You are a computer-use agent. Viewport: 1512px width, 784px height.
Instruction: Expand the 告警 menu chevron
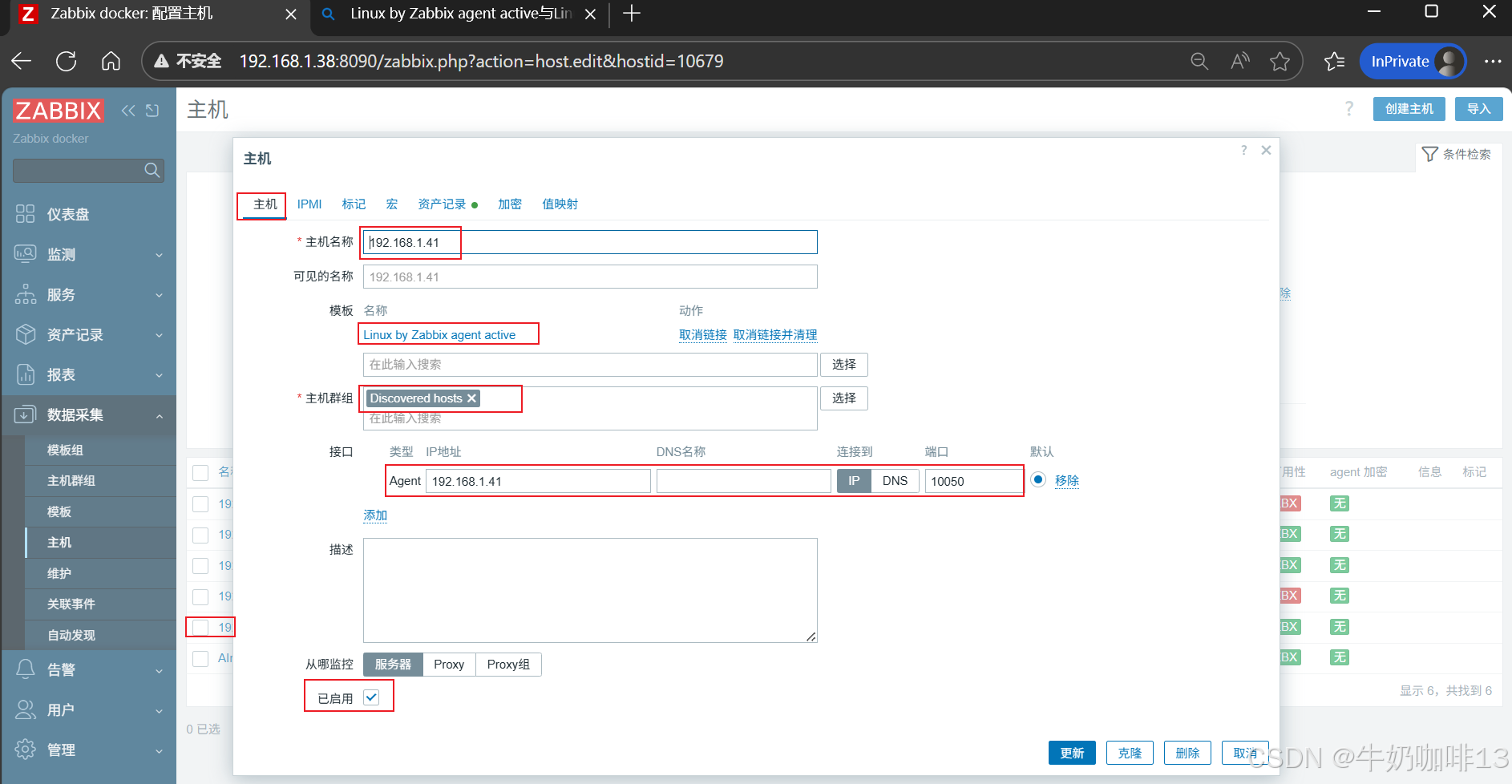159,670
